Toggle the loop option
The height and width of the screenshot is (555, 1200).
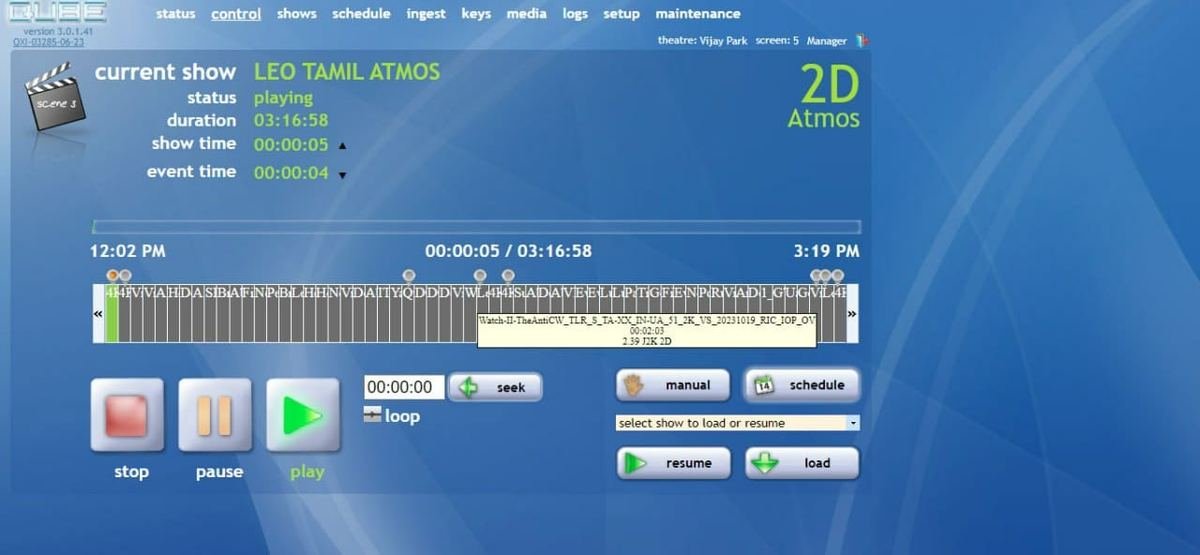click(x=391, y=416)
